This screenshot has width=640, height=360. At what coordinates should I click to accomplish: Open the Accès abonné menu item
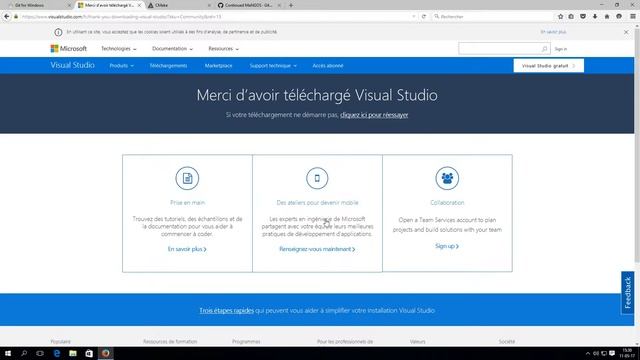point(328,66)
